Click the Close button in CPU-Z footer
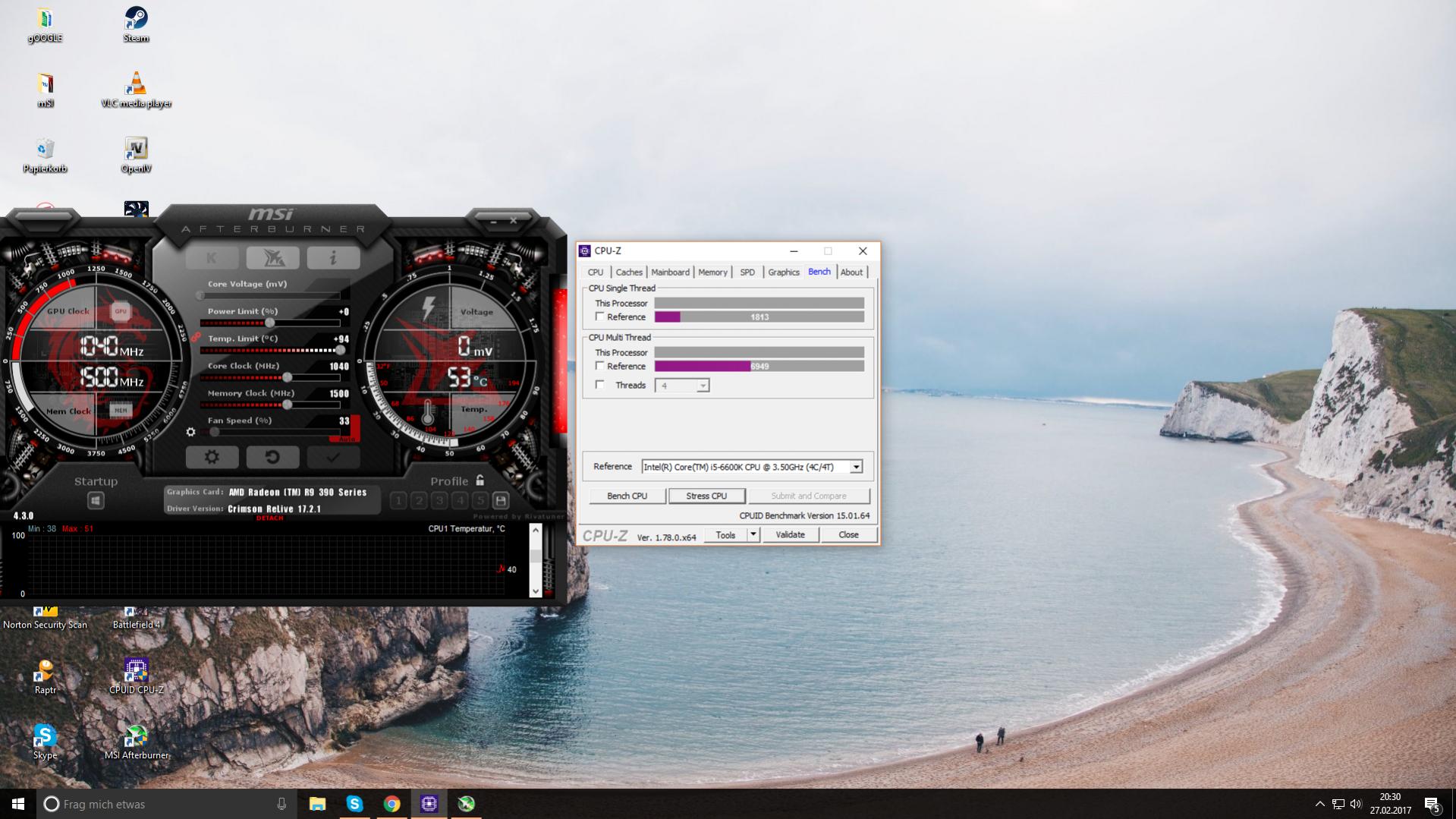Image resolution: width=1456 pixels, height=819 pixels. pyautogui.click(x=848, y=535)
